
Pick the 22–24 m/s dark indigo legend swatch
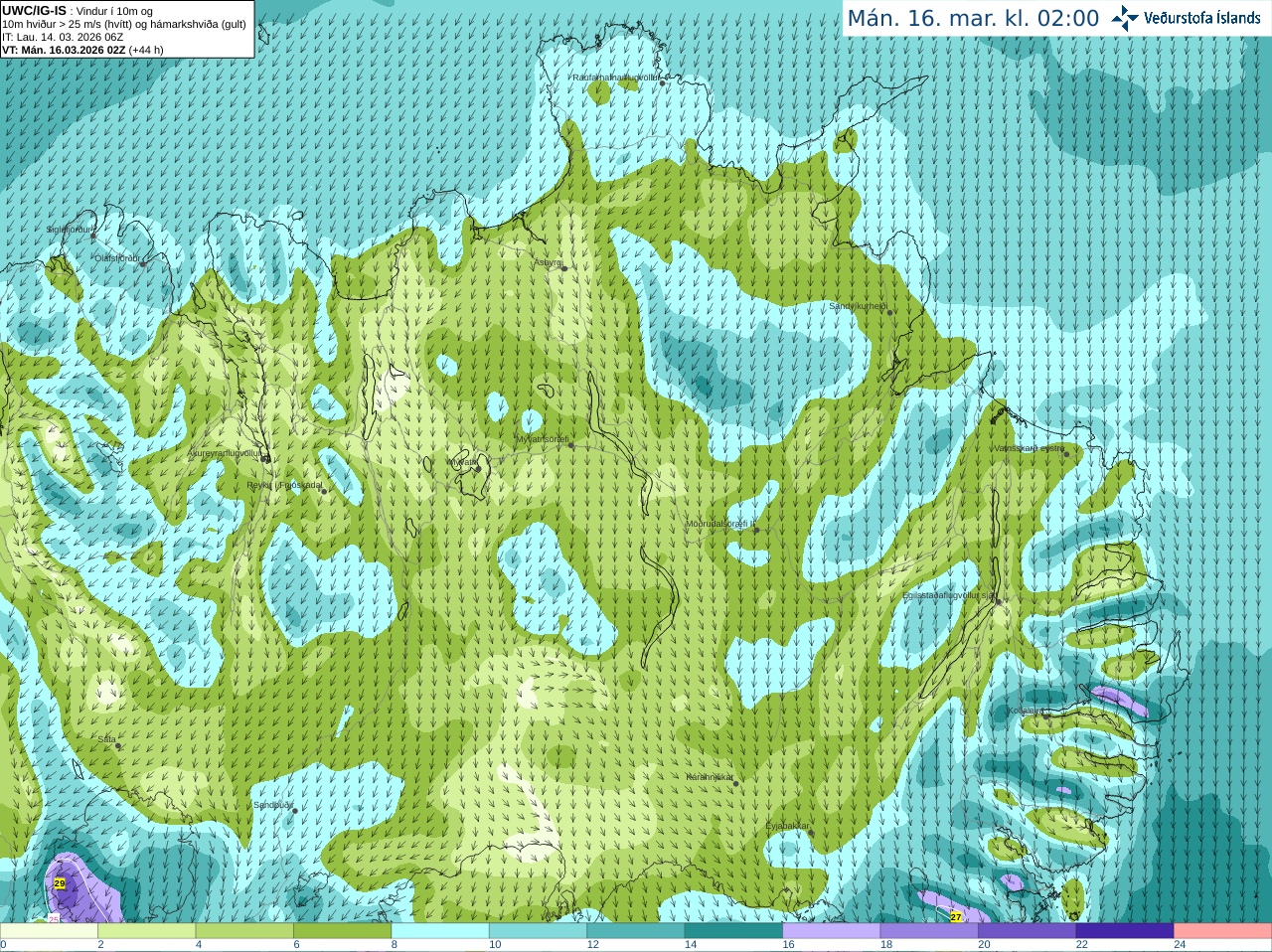[1125, 931]
